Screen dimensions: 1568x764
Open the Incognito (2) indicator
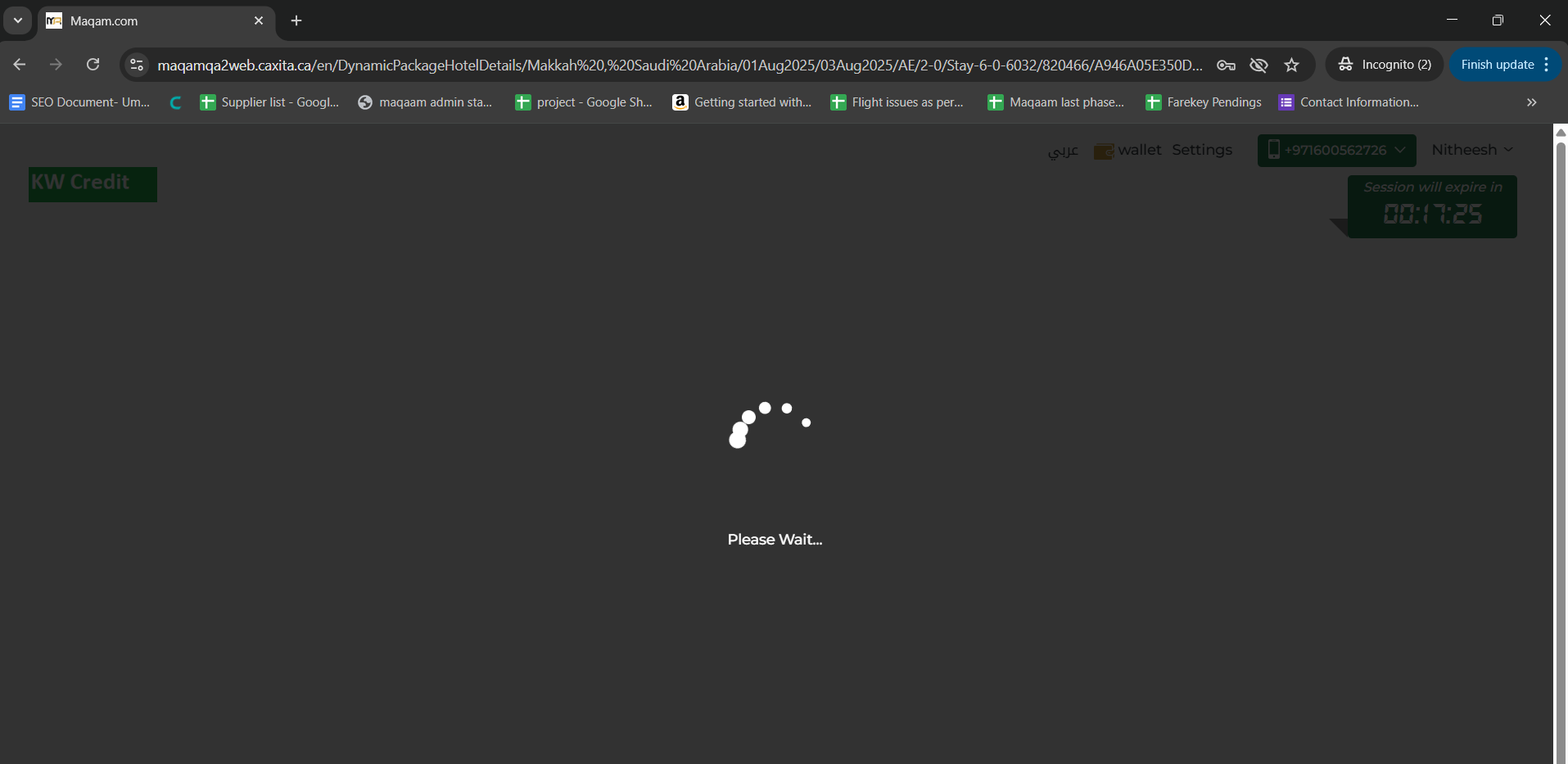[1385, 65]
